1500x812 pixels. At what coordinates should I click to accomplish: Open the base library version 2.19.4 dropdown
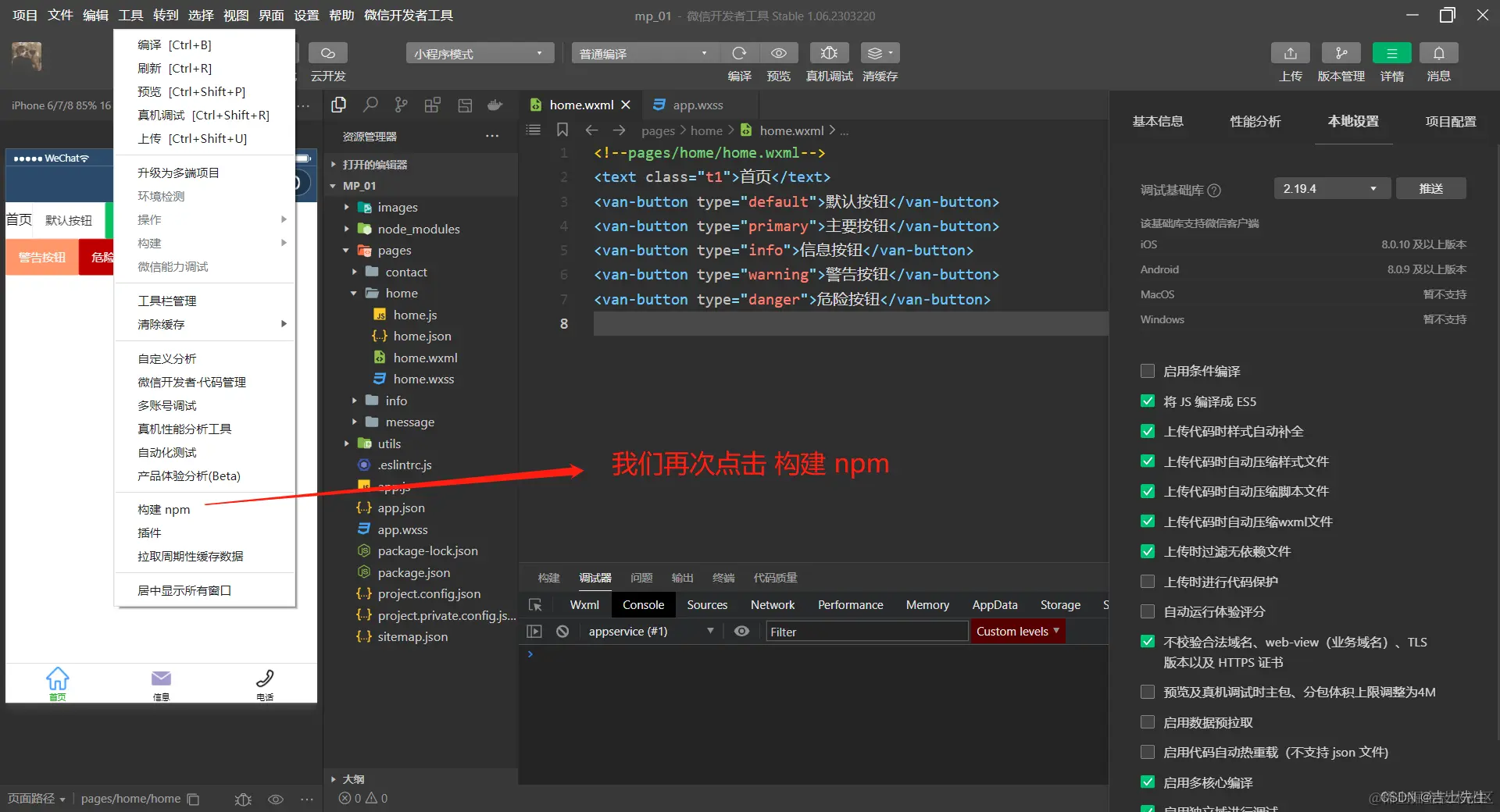tap(1333, 189)
